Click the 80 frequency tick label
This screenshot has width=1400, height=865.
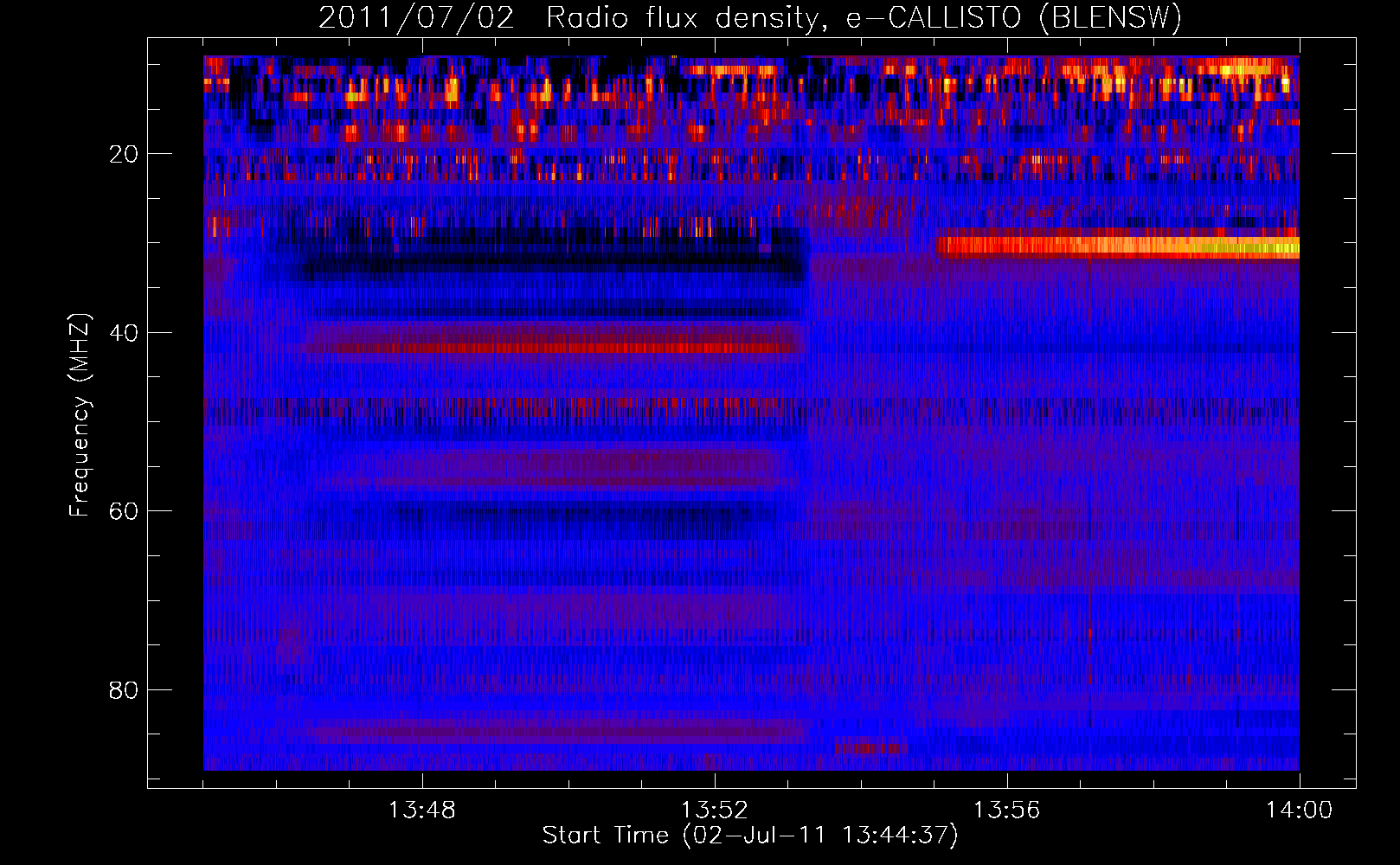coord(124,690)
